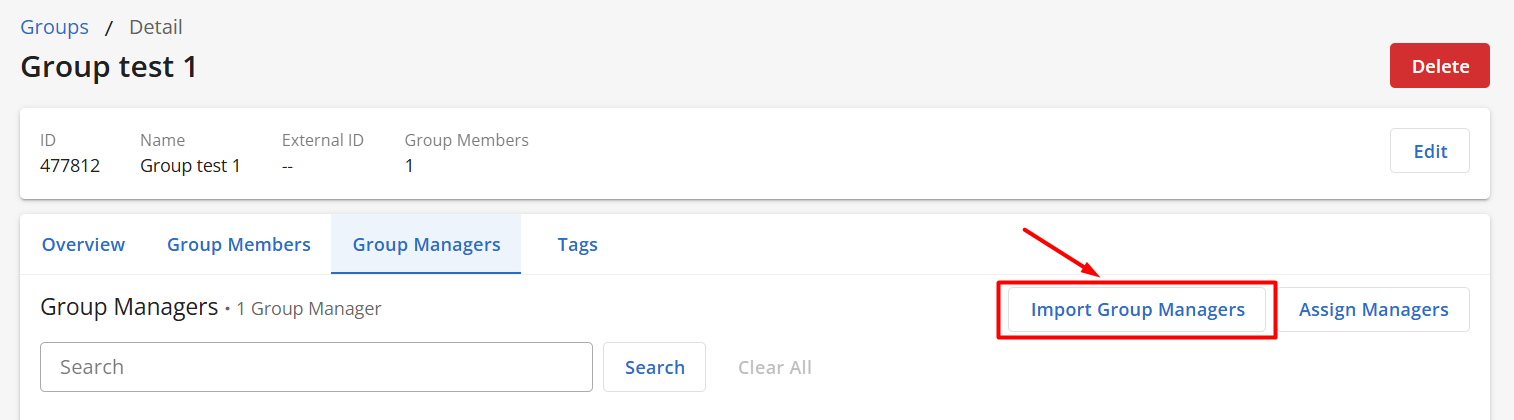Screen dimensions: 1514x420
Task: Click the Edit button
Action: click(x=1429, y=151)
